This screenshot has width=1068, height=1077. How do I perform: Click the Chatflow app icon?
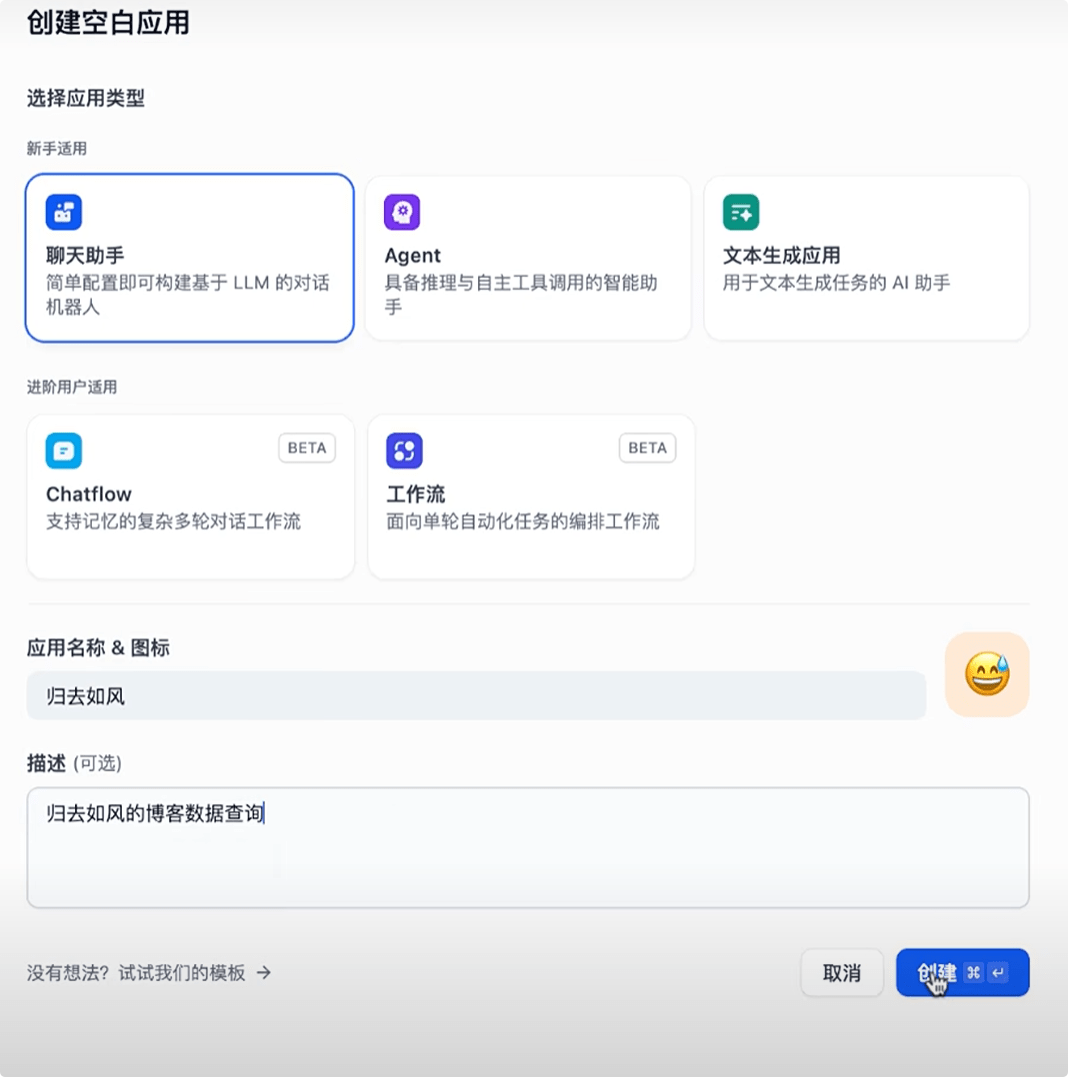click(64, 451)
